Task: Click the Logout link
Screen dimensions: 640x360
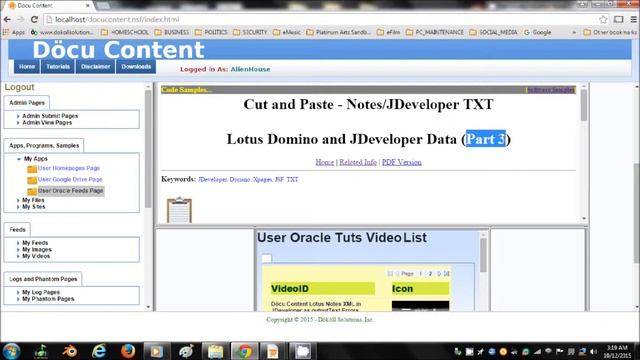Action: (19, 87)
